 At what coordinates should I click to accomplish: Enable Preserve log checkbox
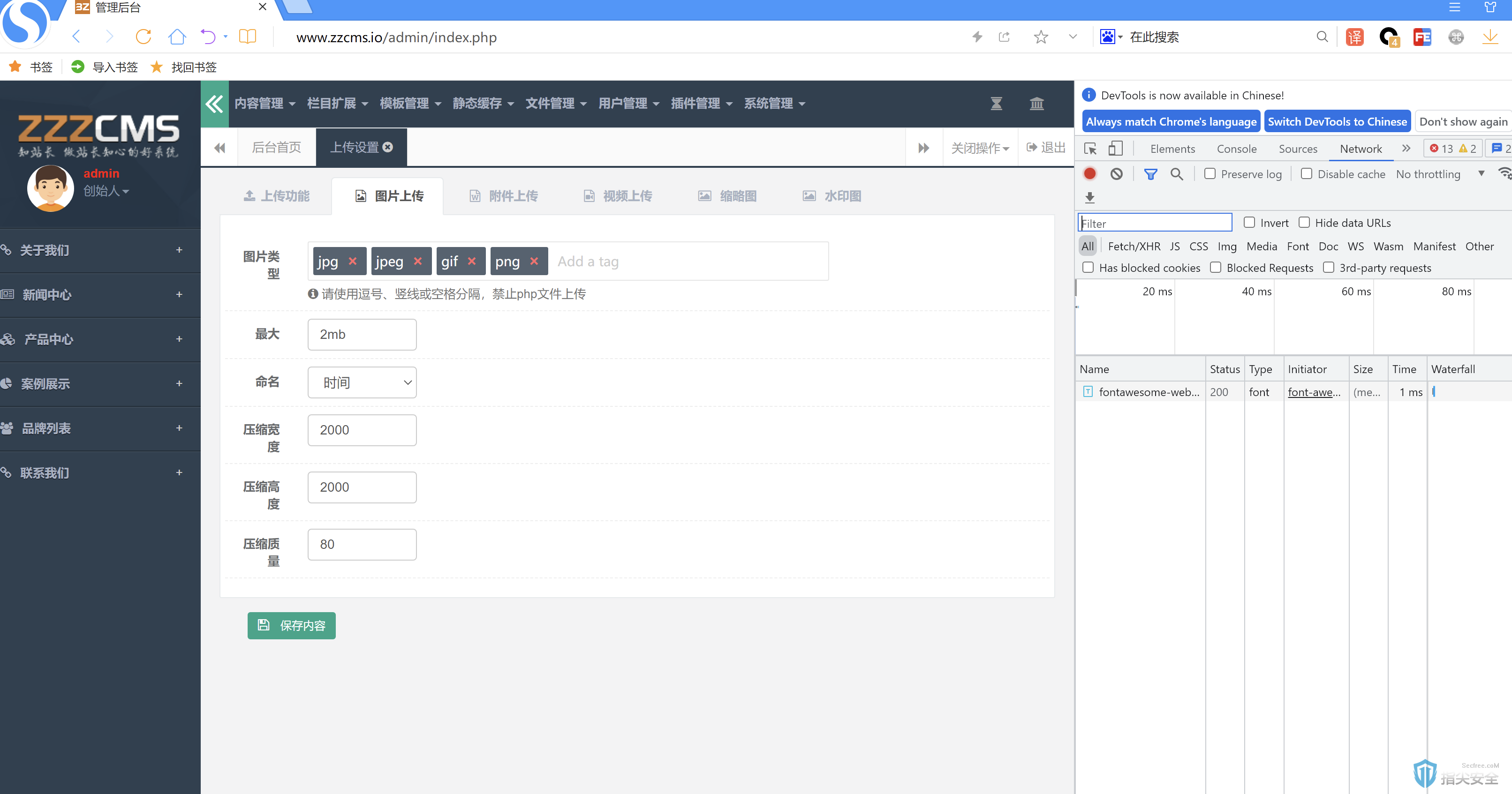click(1210, 173)
